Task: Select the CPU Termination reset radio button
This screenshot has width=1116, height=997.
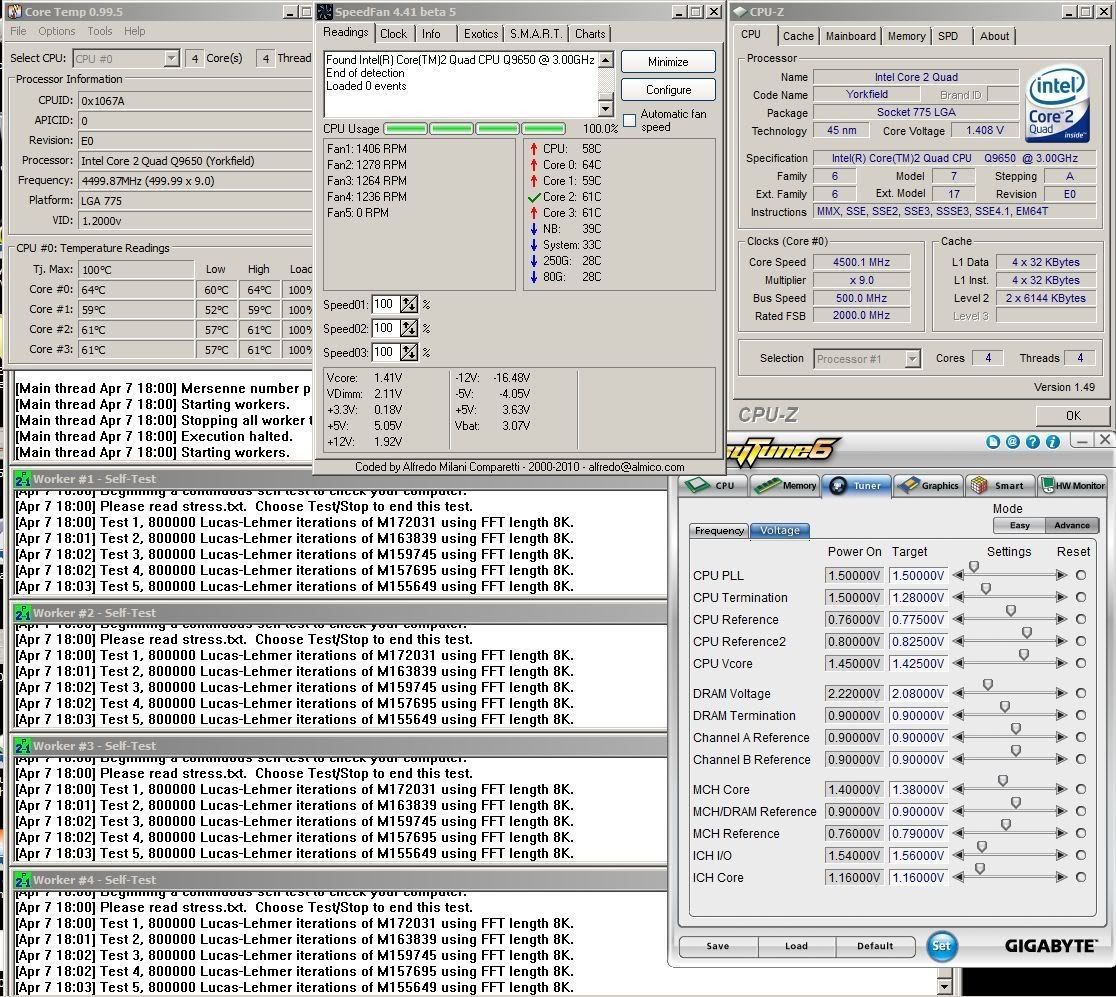Action: click(1081, 597)
